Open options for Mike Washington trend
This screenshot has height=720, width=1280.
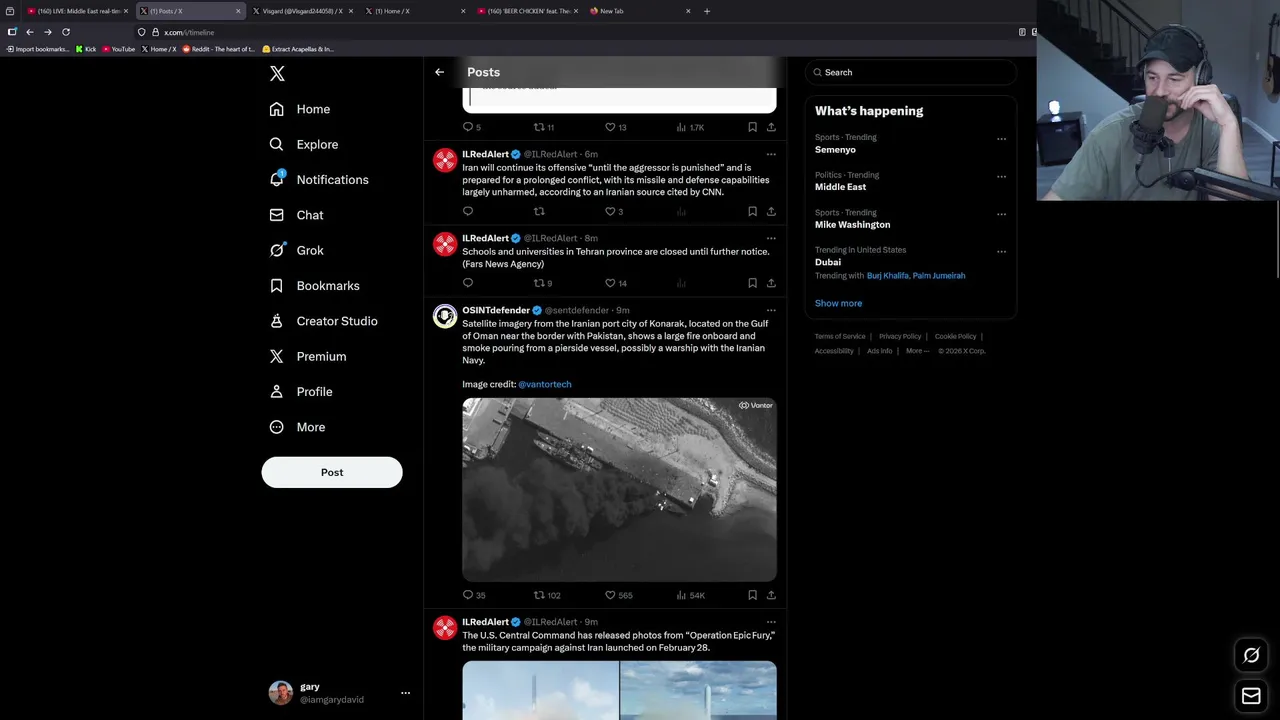[1001, 214]
